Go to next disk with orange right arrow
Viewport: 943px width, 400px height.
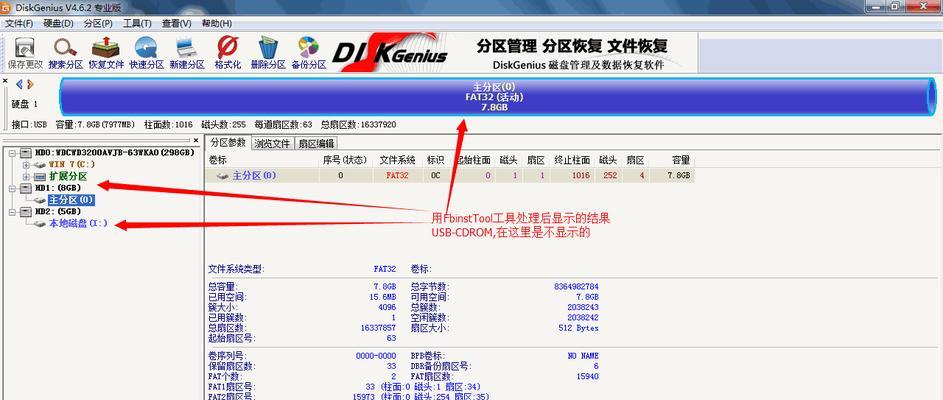[30, 84]
